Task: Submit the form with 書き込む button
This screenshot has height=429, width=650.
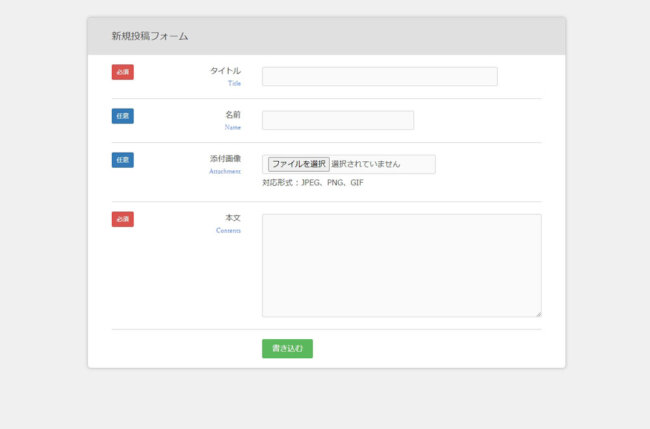Action: [287, 348]
